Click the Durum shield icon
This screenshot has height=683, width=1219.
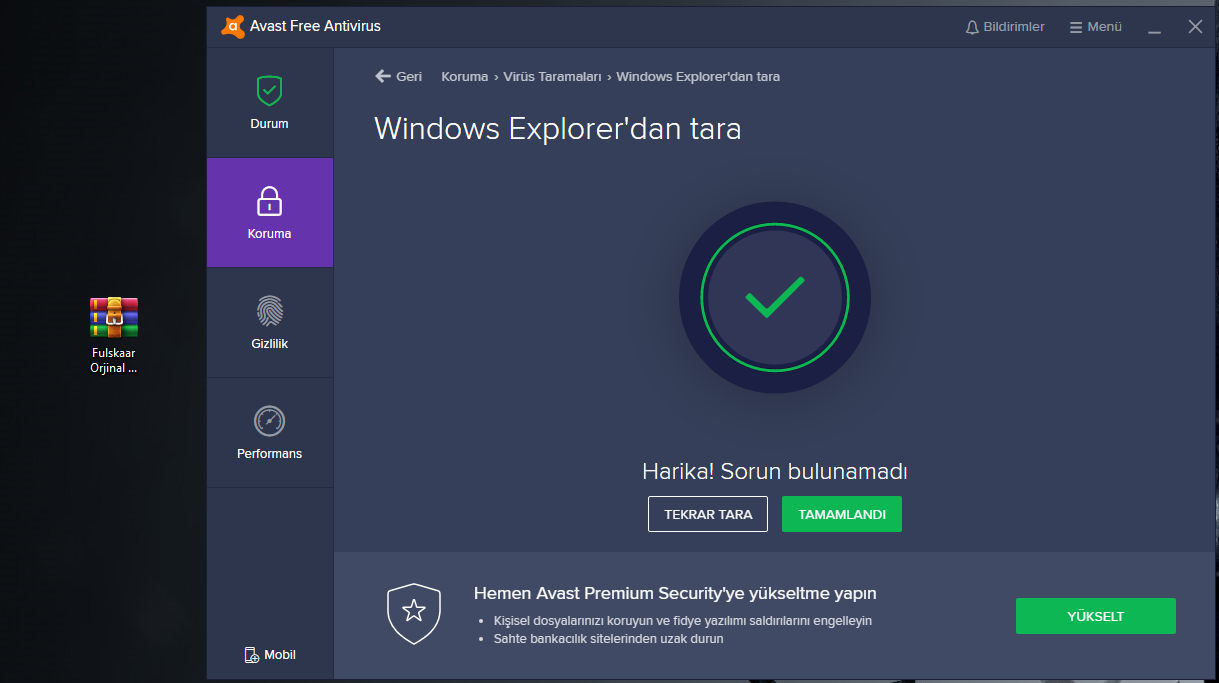(x=269, y=91)
